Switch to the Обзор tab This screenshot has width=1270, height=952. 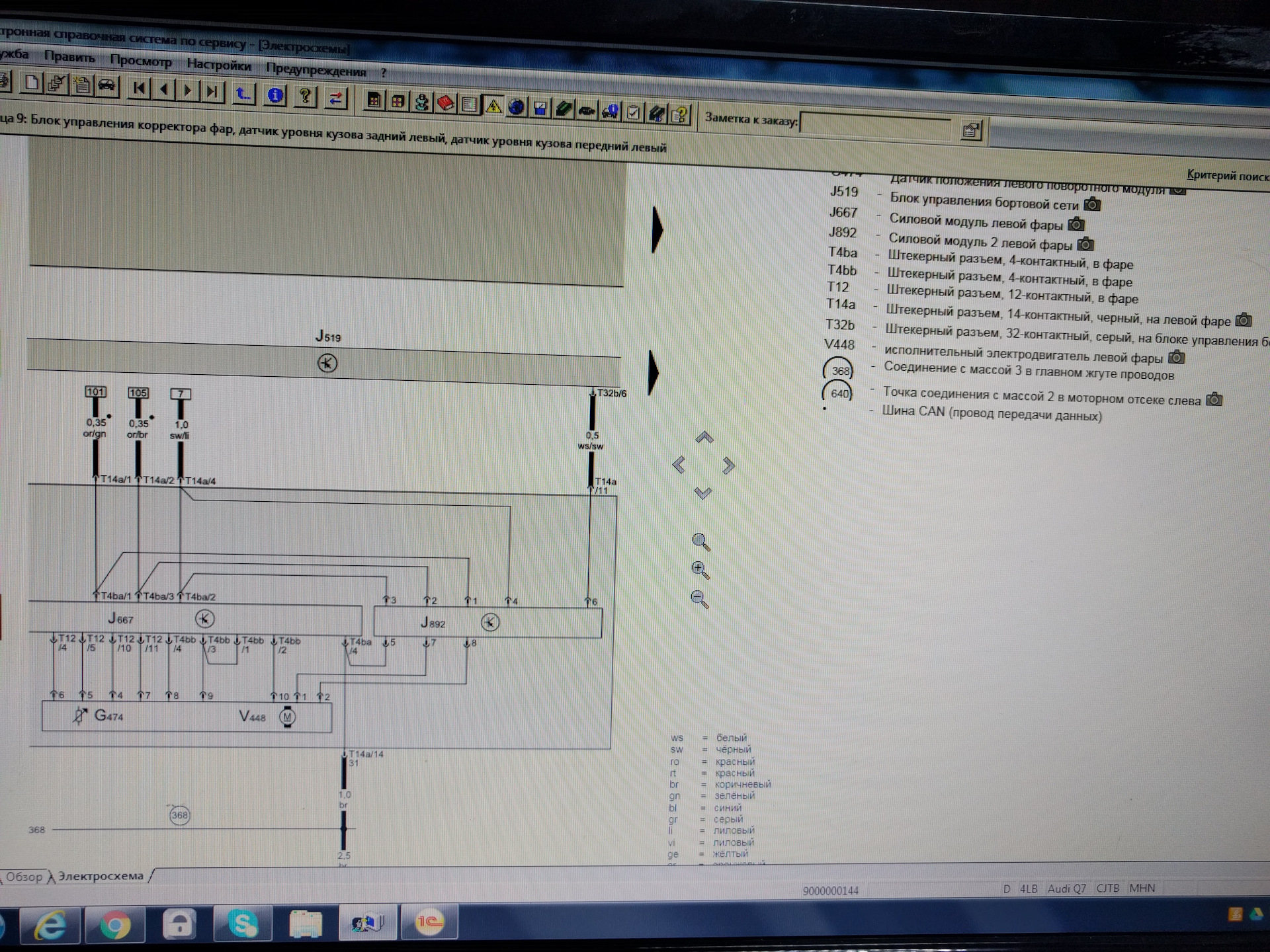(24, 877)
